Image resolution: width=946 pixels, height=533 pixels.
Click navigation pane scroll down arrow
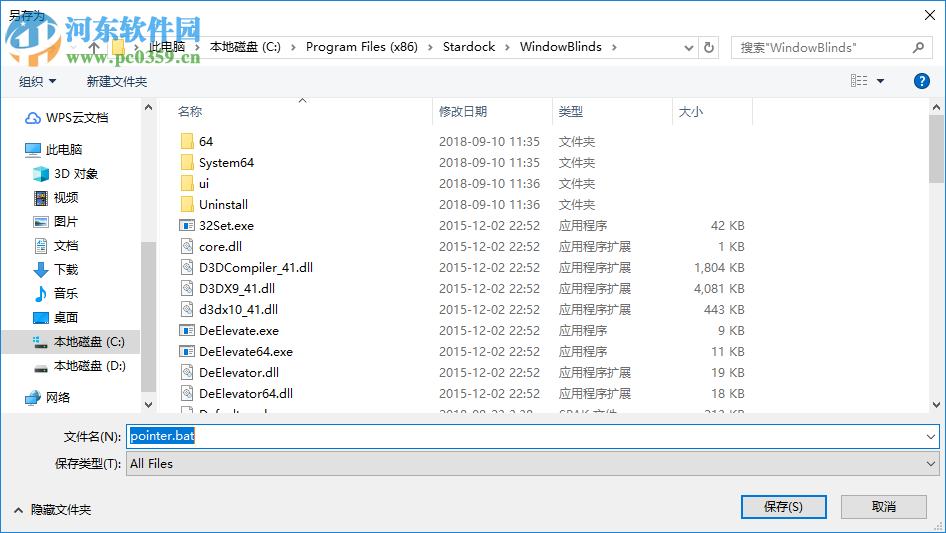click(148, 404)
